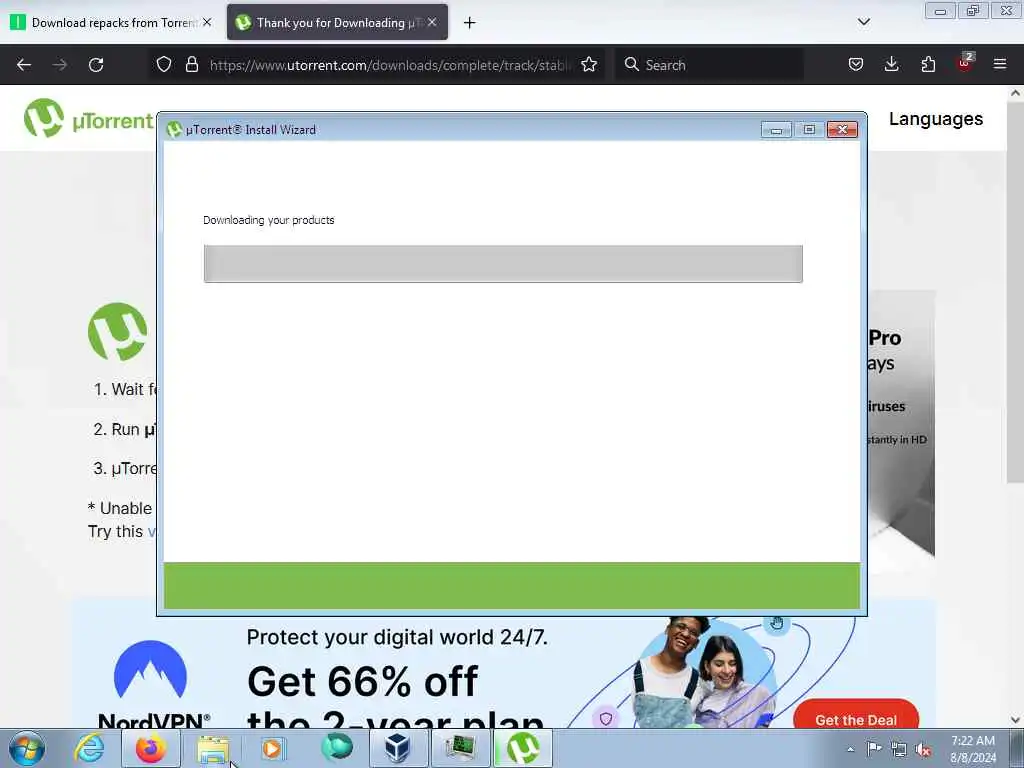Open VirtualBox cube icon in taskbar

tap(398, 748)
